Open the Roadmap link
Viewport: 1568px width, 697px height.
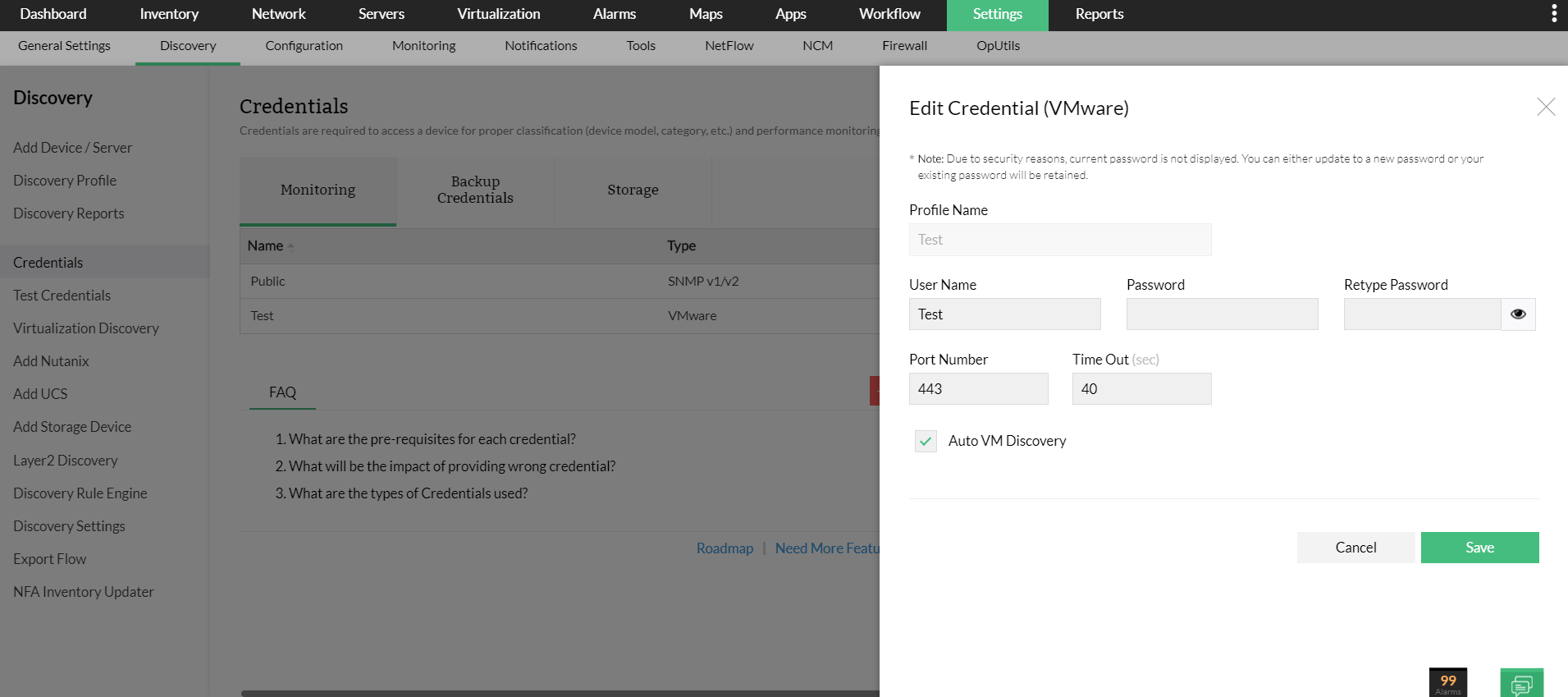725,548
